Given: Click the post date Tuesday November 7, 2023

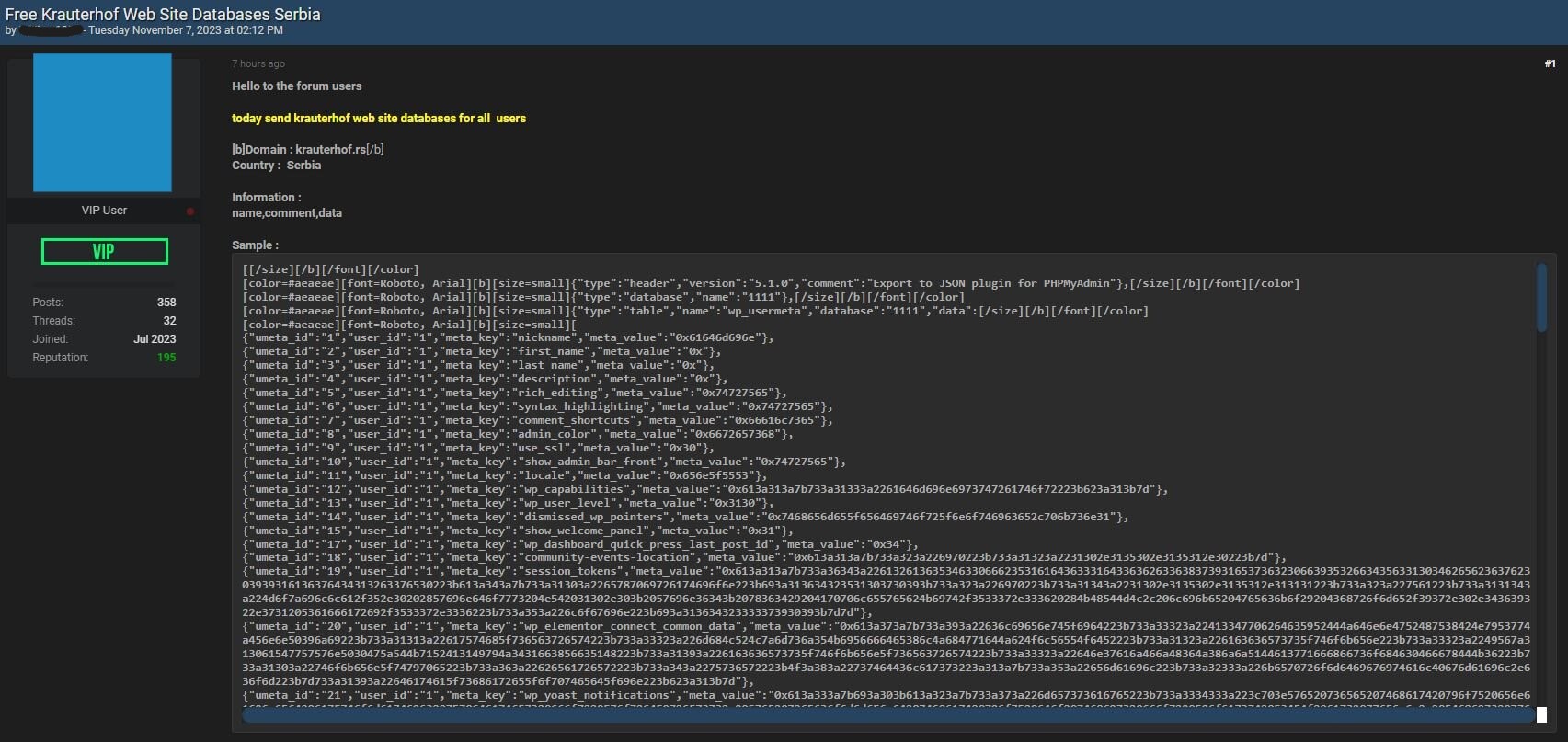Looking at the screenshot, I should [x=186, y=30].
